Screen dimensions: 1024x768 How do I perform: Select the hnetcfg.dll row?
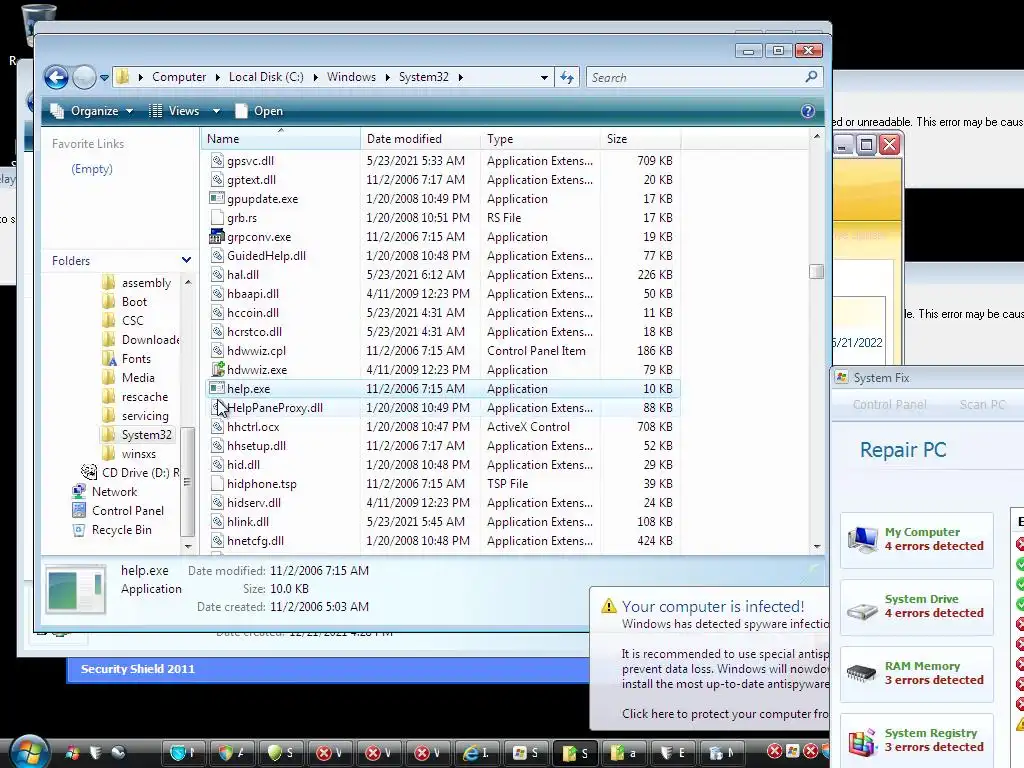[x=443, y=541]
